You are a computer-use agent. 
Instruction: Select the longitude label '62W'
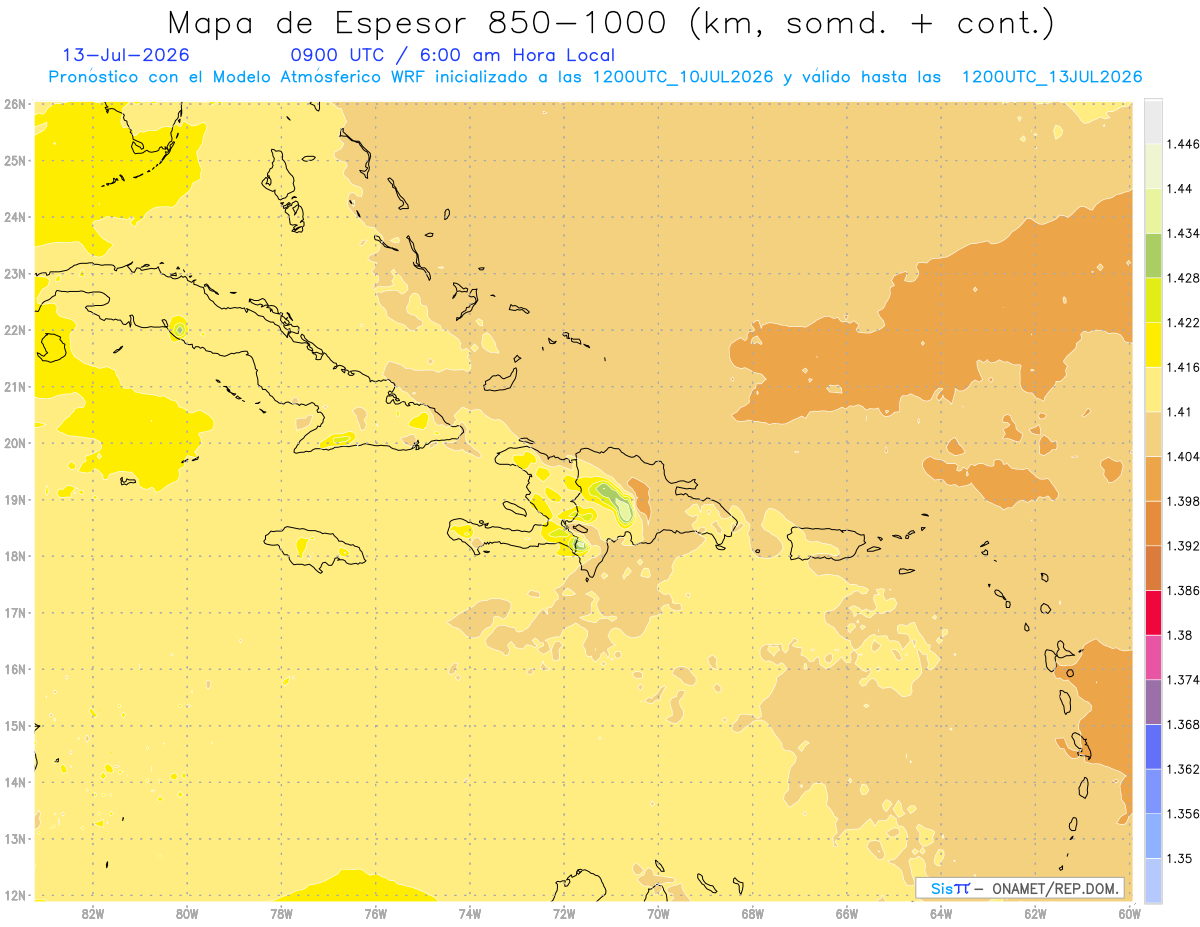click(1035, 914)
